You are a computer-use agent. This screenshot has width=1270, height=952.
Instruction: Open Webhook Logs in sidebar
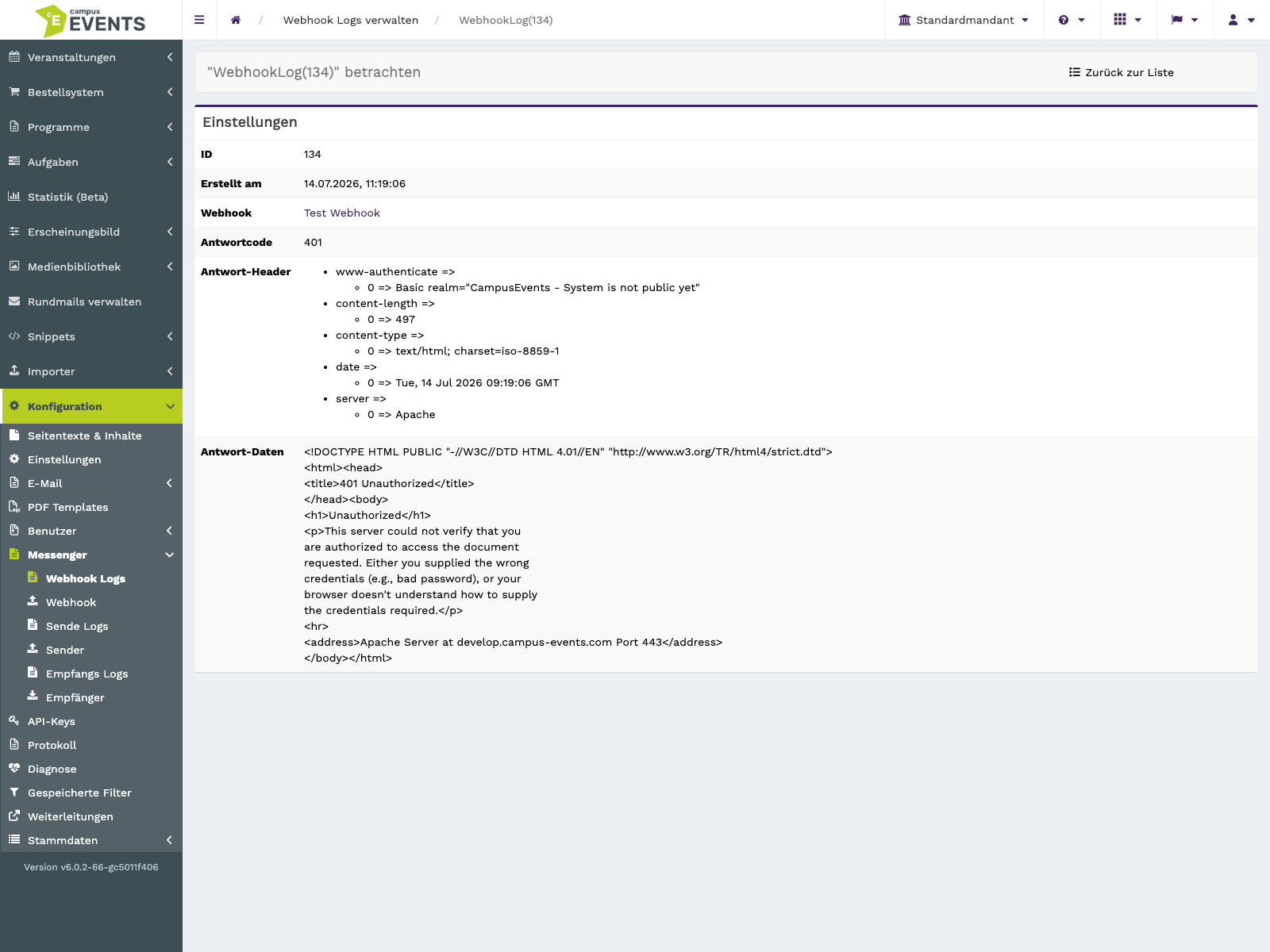86,578
